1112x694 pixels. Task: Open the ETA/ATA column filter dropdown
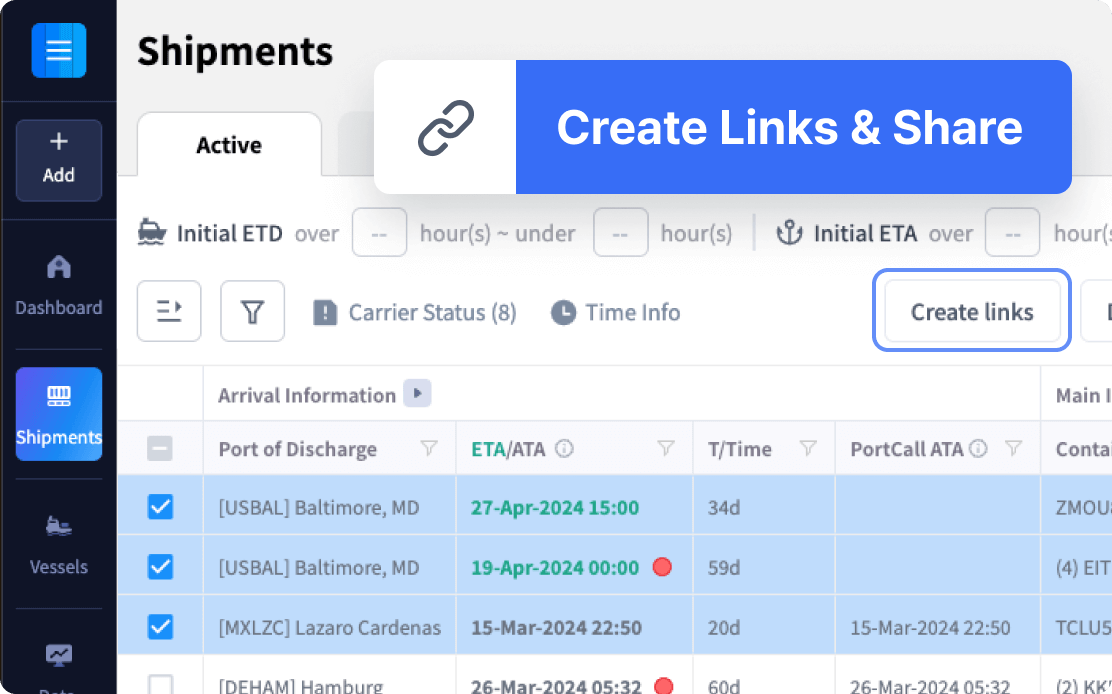click(x=666, y=448)
